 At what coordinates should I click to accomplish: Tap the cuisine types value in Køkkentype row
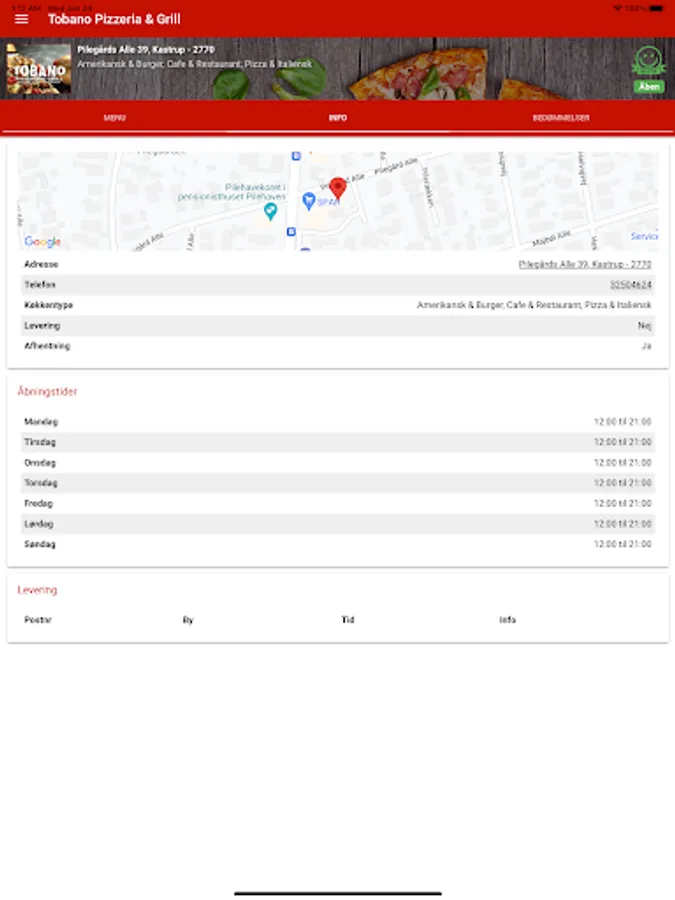(x=534, y=305)
